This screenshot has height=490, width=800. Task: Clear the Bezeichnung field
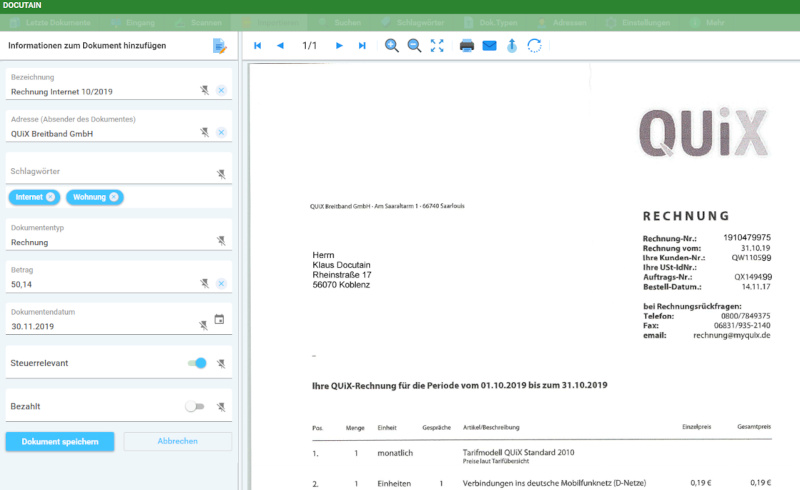pyautogui.click(x=221, y=90)
